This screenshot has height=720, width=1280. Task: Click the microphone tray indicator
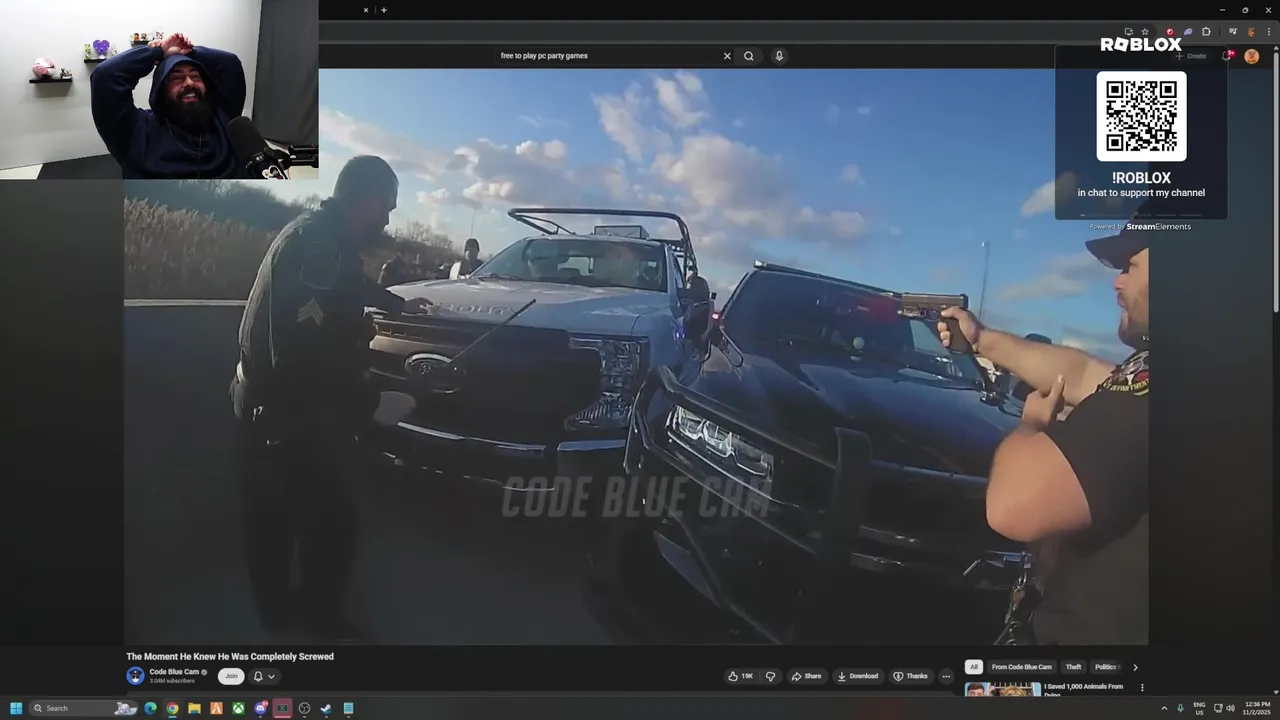1181,708
